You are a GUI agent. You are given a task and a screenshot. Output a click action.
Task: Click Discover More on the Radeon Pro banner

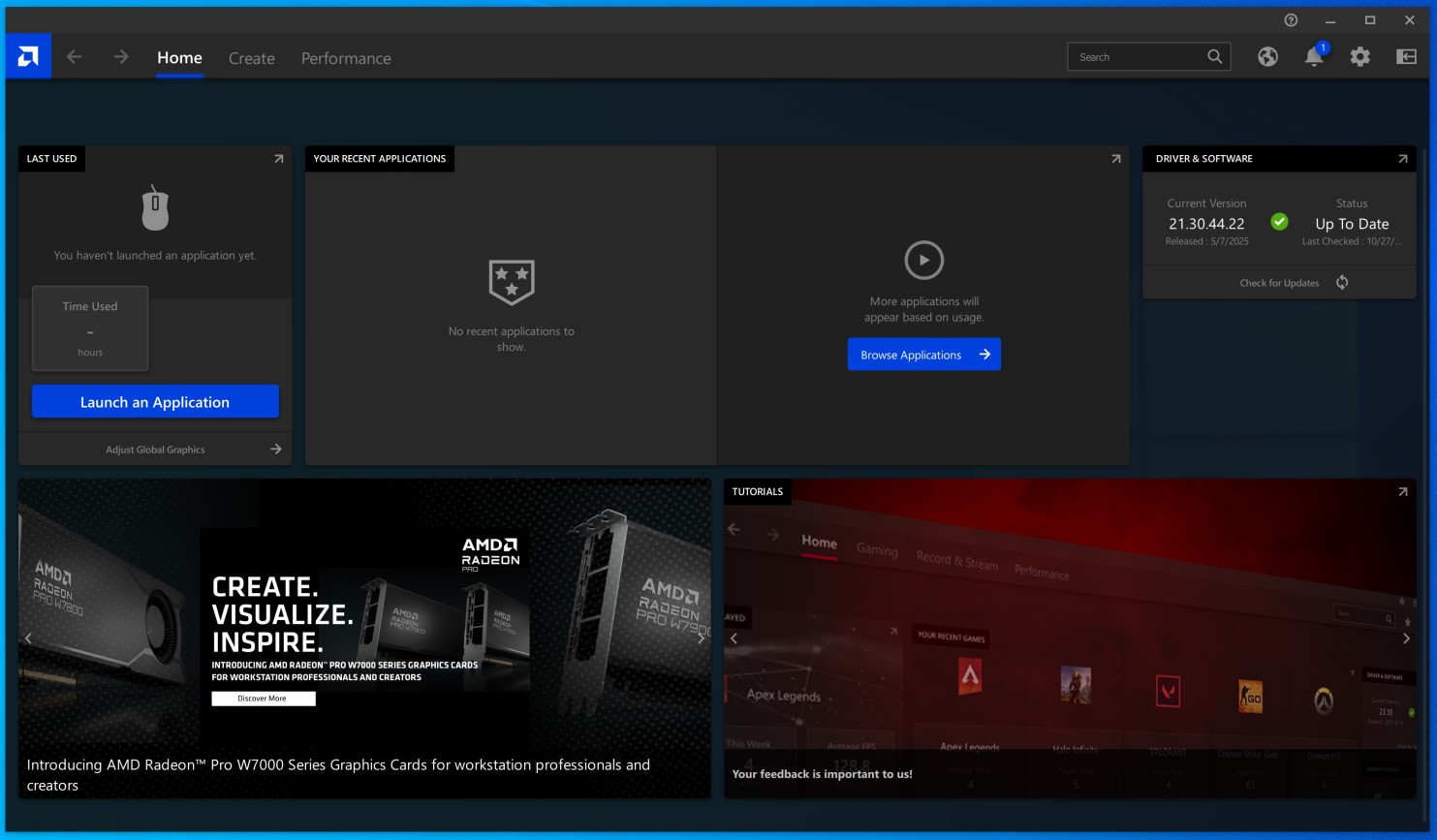coord(263,698)
